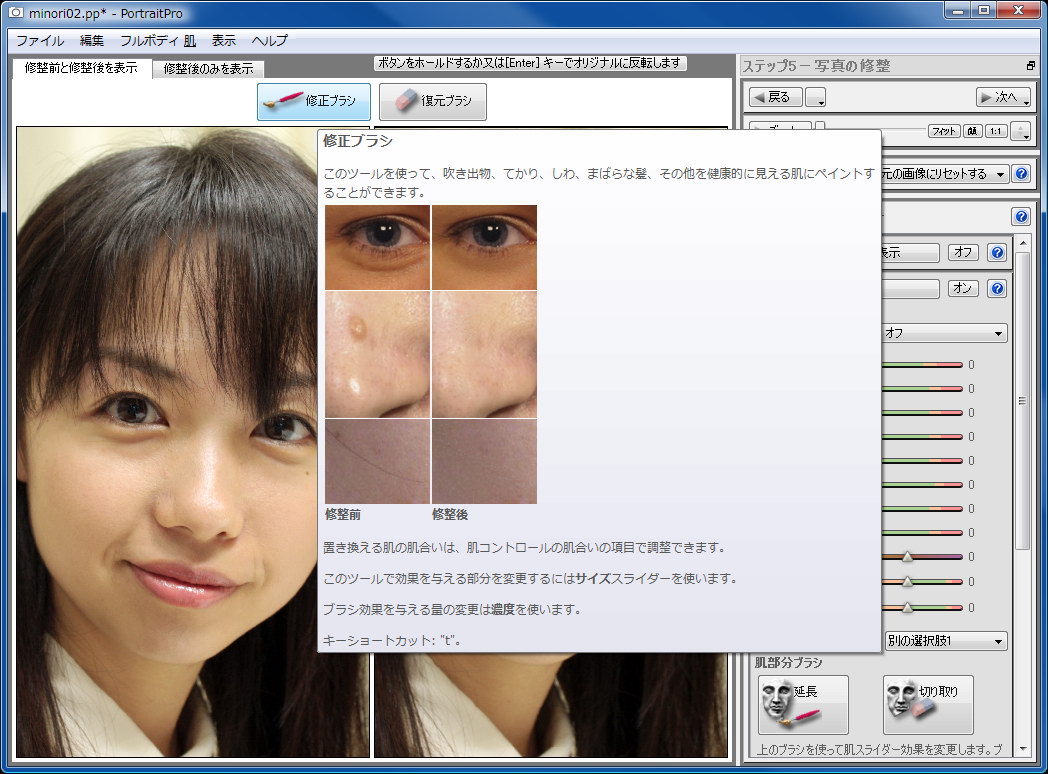Image resolution: width=1048 pixels, height=774 pixels.
Task: Maximize the PortraitPro window
Action: coord(984,10)
